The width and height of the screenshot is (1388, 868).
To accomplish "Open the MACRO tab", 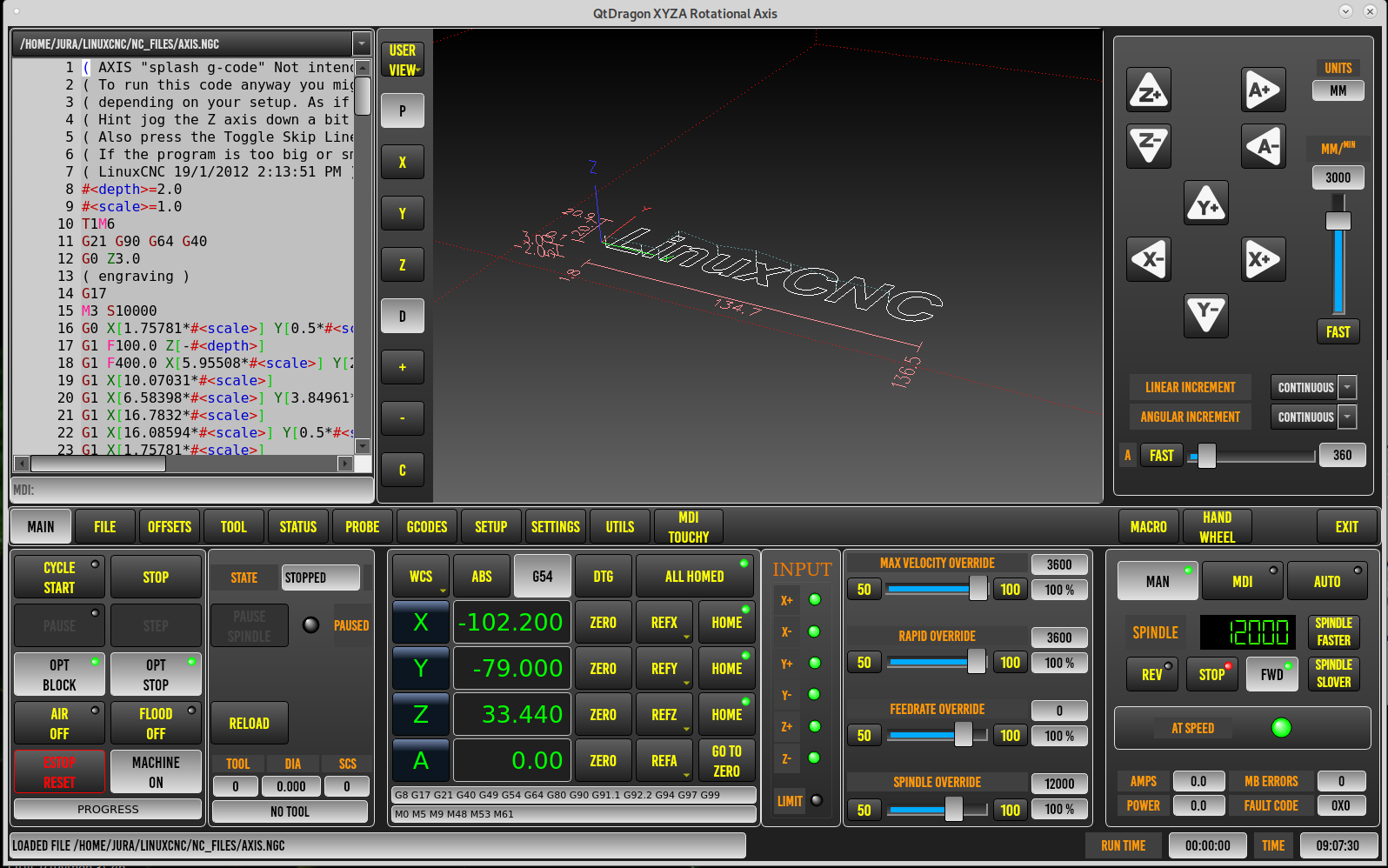I will click(x=1149, y=527).
